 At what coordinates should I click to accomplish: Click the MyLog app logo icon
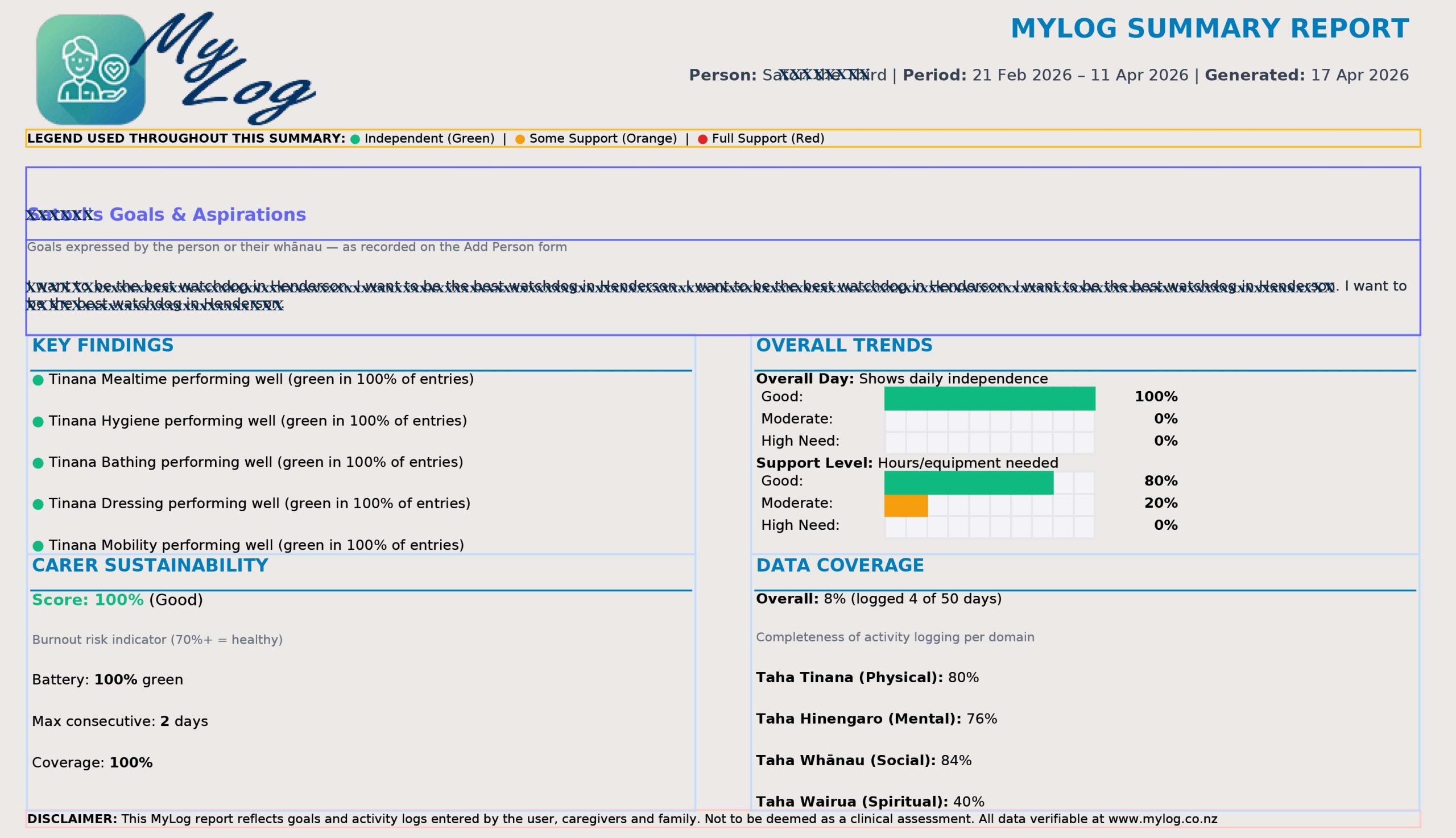pos(90,69)
